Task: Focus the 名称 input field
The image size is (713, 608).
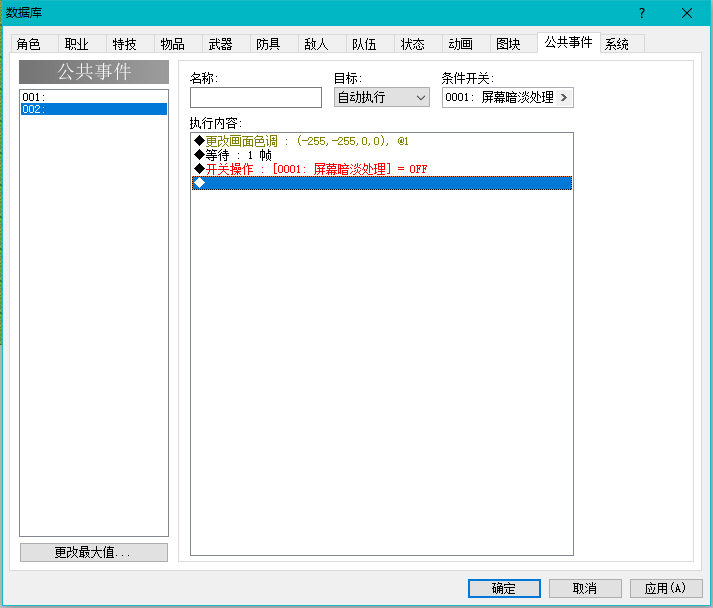Action: tap(256, 97)
